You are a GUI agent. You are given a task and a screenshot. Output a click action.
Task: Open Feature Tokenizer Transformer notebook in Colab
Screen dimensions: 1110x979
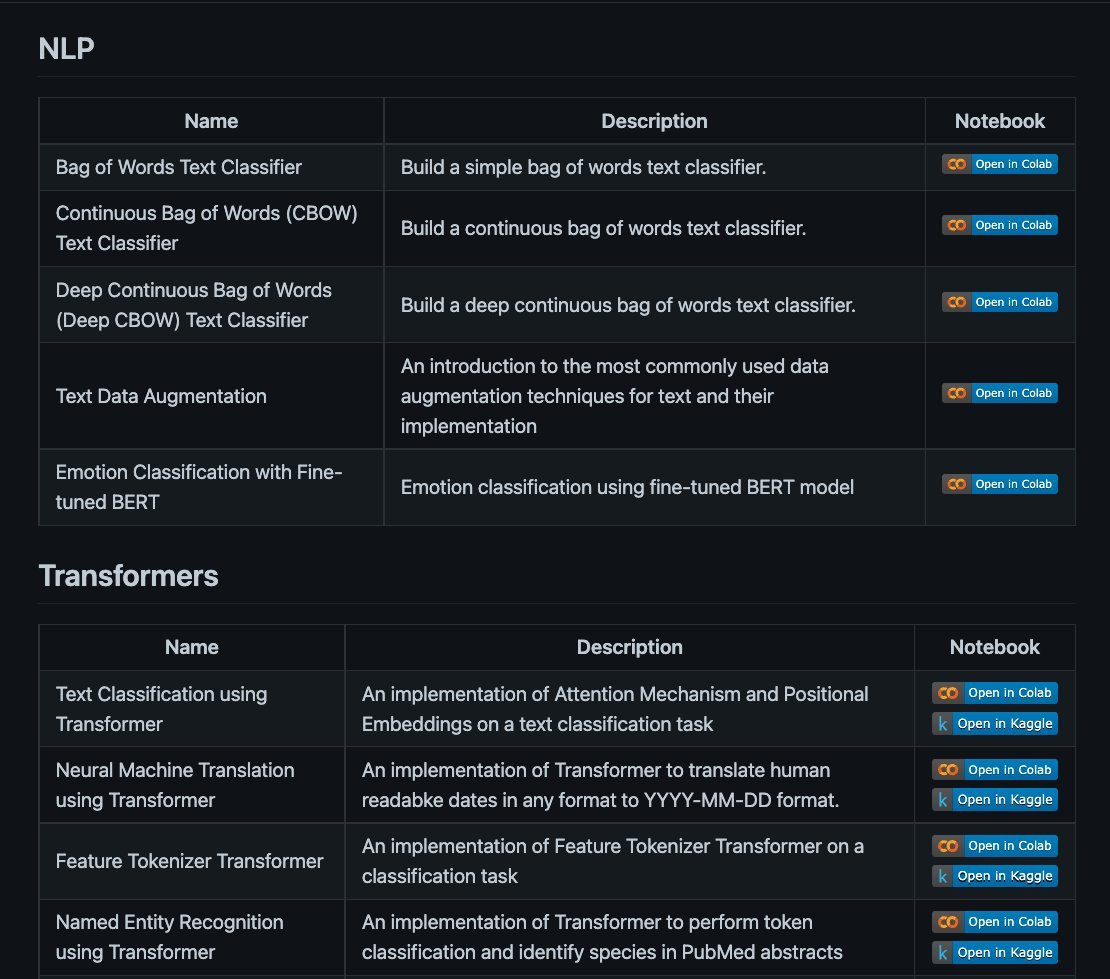[995, 845]
